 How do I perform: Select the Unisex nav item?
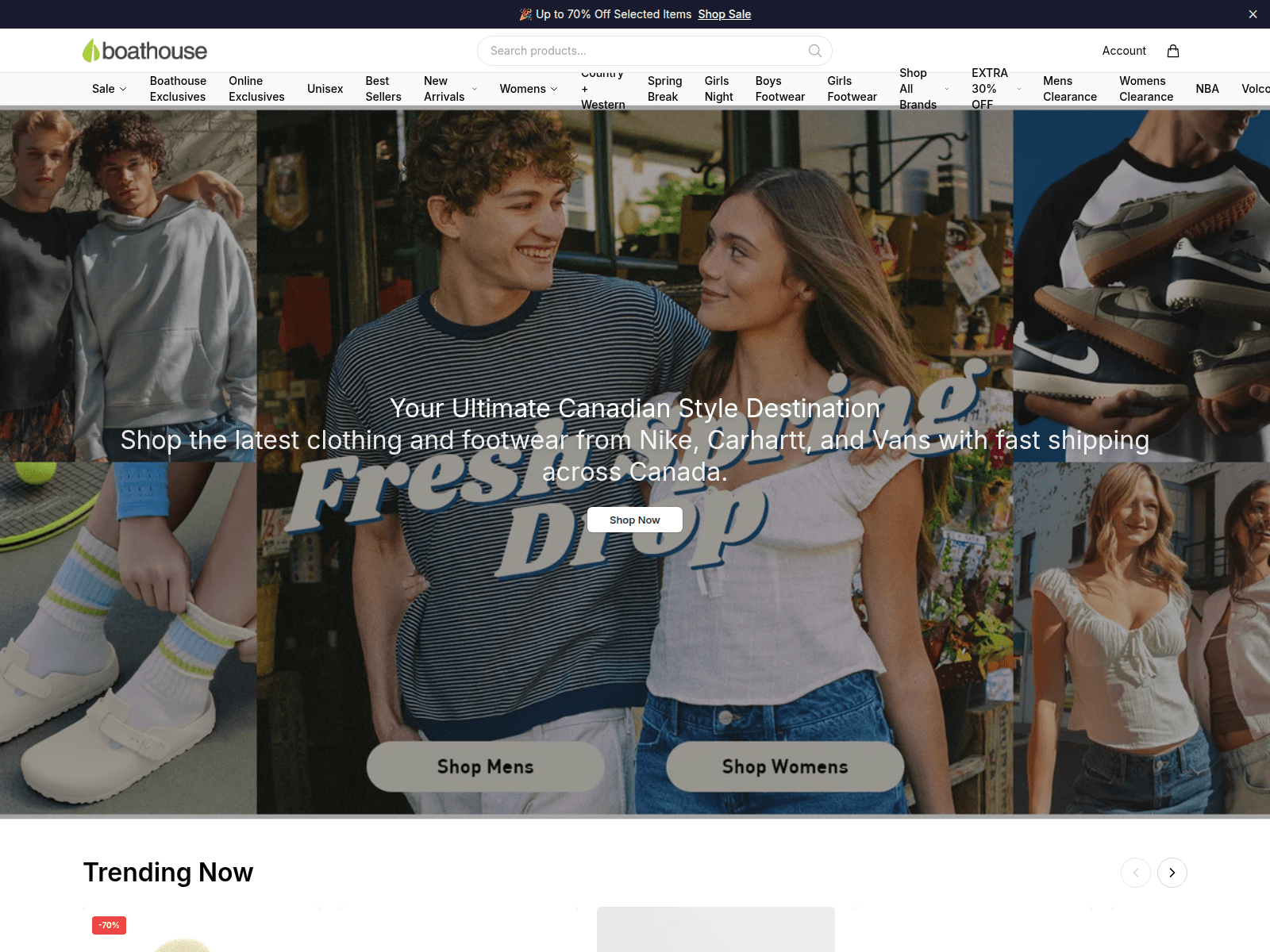tap(325, 89)
